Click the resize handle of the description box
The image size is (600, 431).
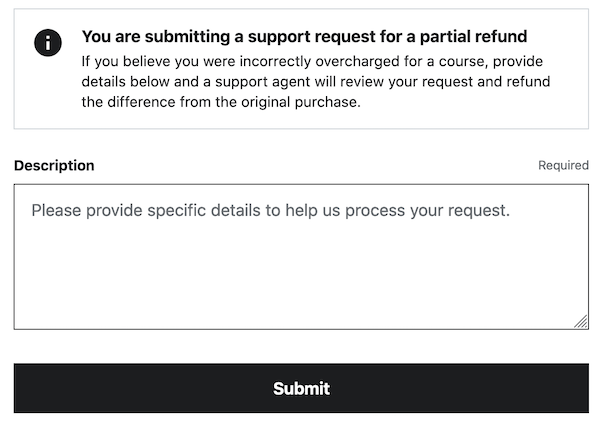[x=581, y=321]
